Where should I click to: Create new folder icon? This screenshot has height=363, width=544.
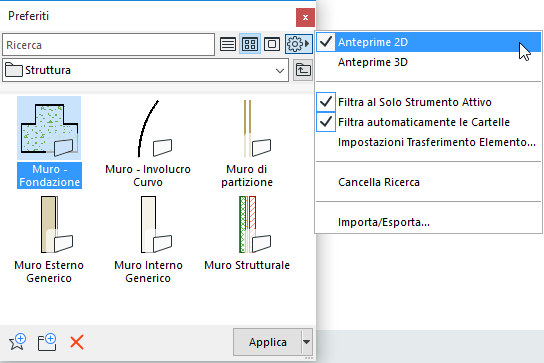pyautogui.click(x=47, y=342)
